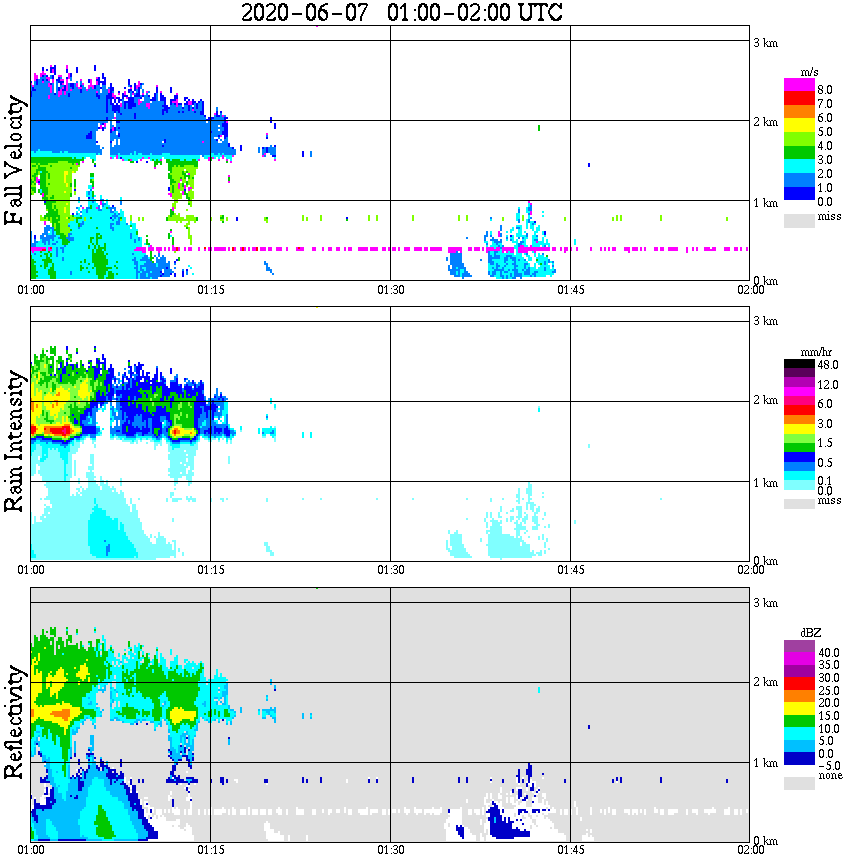Viewport: 850px width, 868px height.
Task: Click the 02:00 tick under Reflectivity plot
Action: coord(751,850)
